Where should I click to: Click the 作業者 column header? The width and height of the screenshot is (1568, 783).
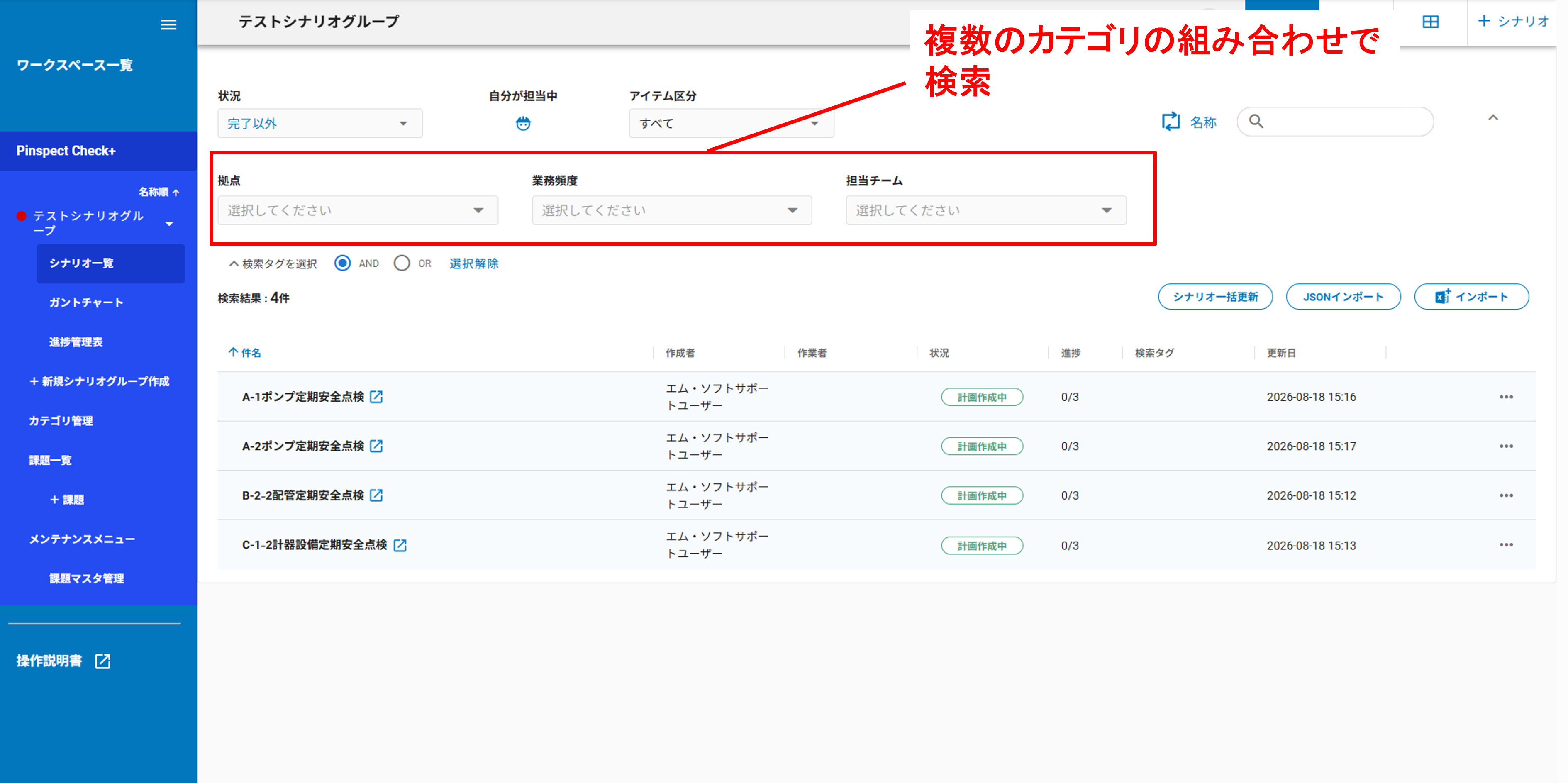point(812,353)
